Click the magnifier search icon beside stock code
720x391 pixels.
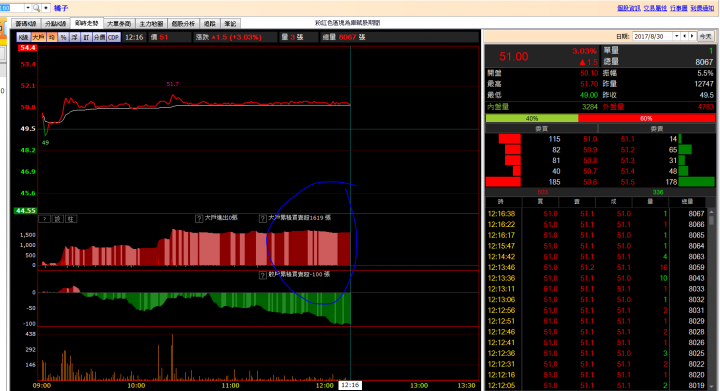[36, 8]
